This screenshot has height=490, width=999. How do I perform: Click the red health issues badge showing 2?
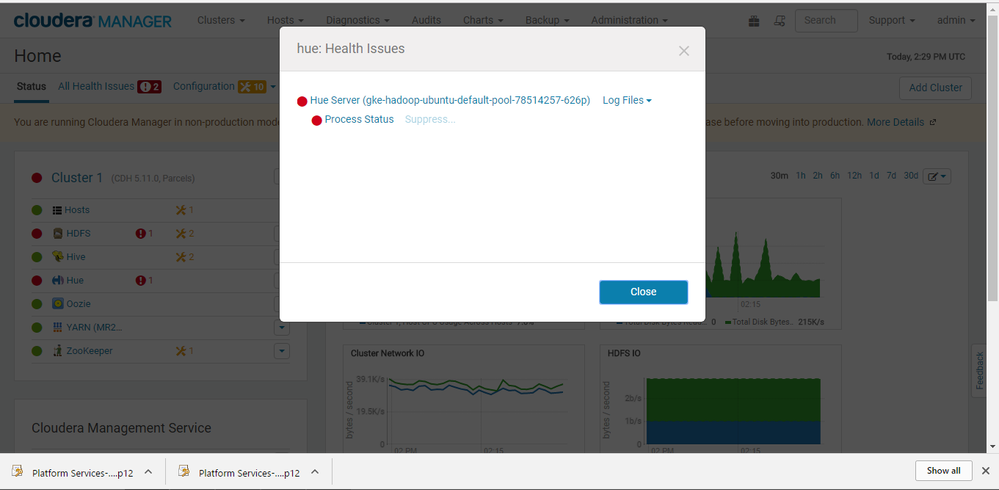click(x=149, y=87)
